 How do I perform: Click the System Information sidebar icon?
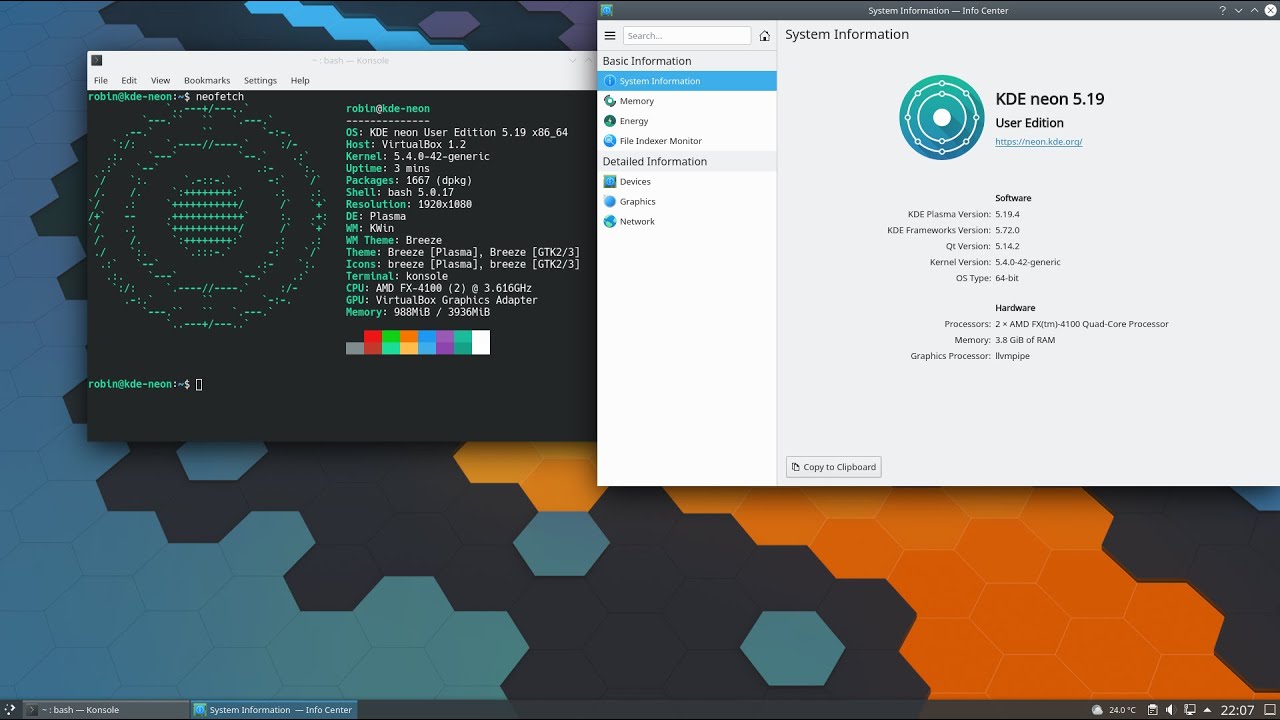point(610,81)
